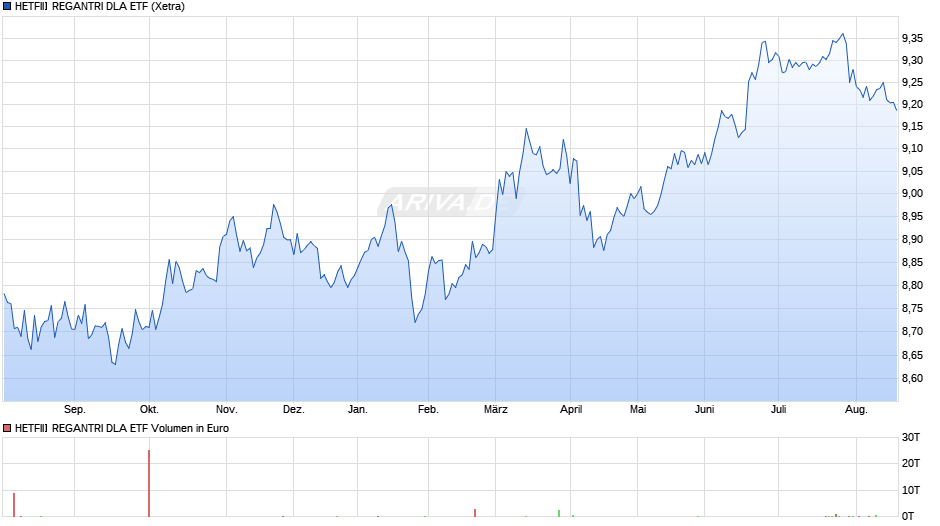The height and width of the screenshot is (526, 940).
Task: Click the Jan. month label
Action: (358, 410)
